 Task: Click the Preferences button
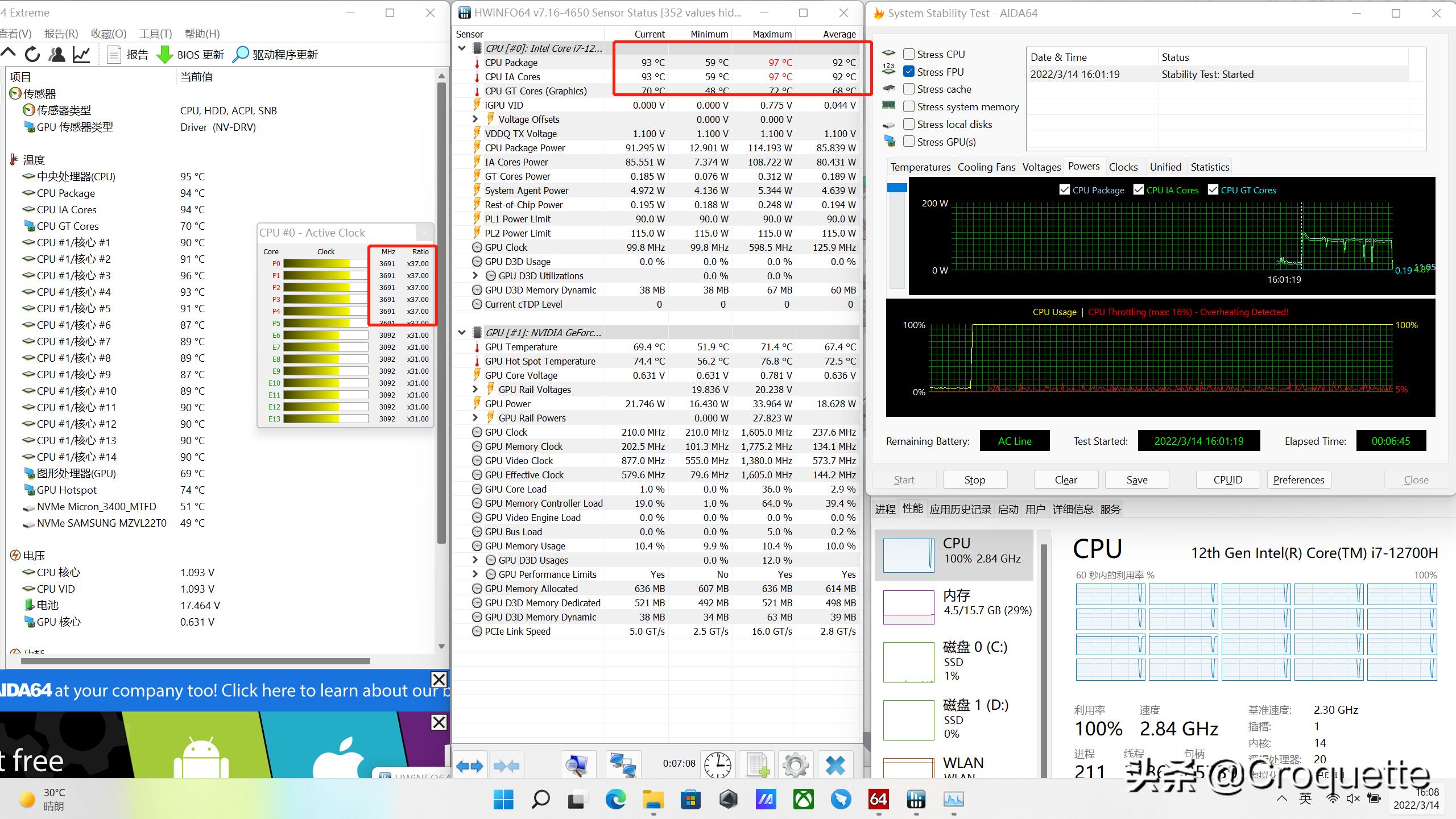coord(1298,479)
